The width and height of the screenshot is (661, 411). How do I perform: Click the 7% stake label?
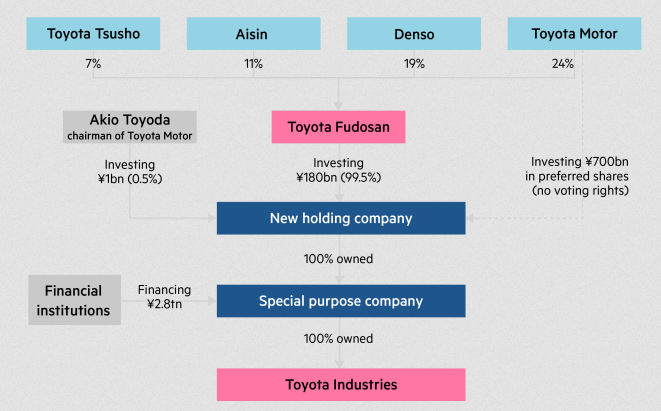click(93, 64)
